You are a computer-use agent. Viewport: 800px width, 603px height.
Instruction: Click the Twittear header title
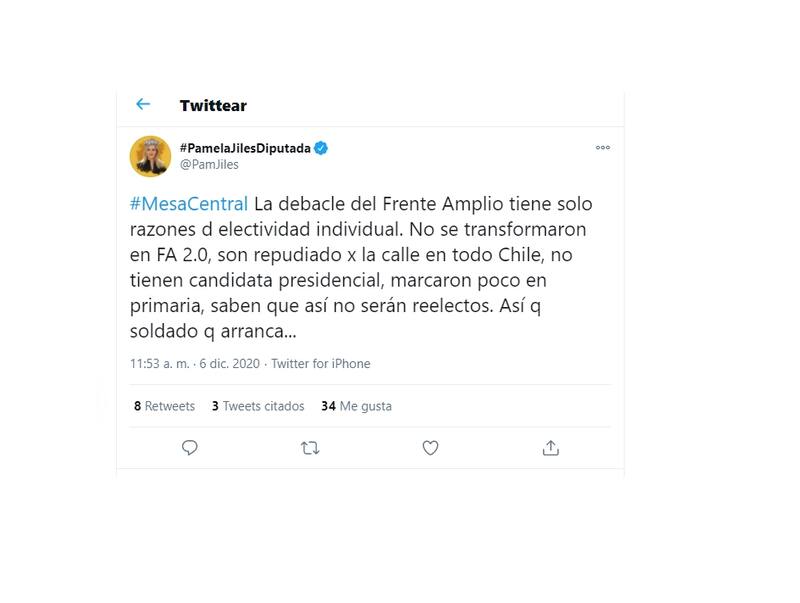pyautogui.click(x=213, y=105)
